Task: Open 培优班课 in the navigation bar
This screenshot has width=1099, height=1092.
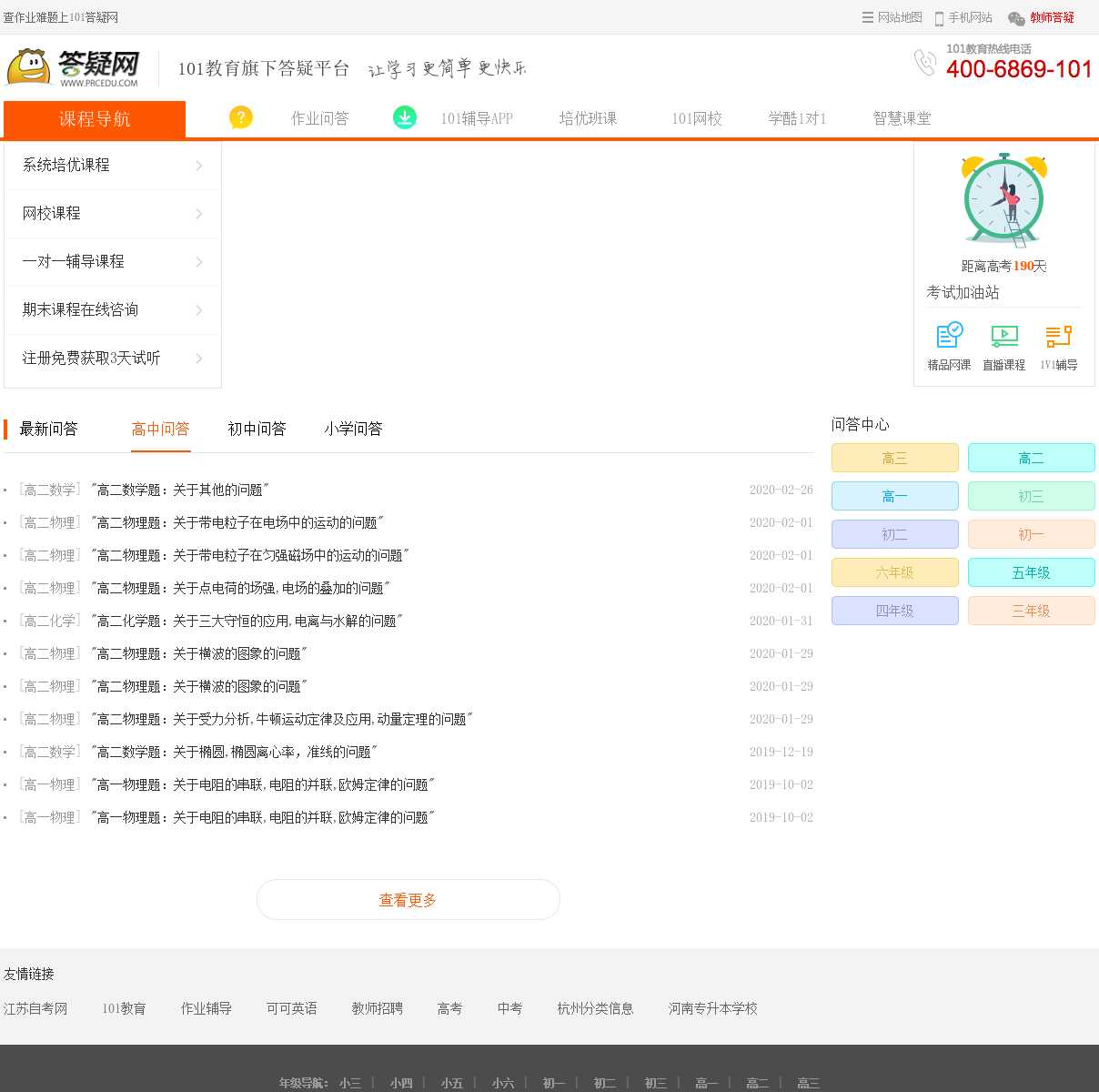Action: coord(588,118)
